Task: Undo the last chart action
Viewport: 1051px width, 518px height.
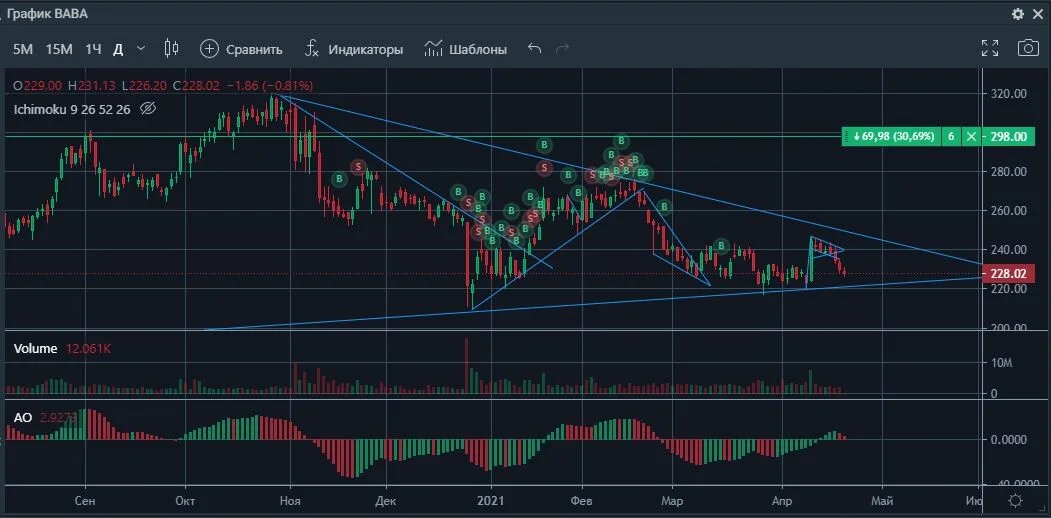Action: (x=534, y=48)
